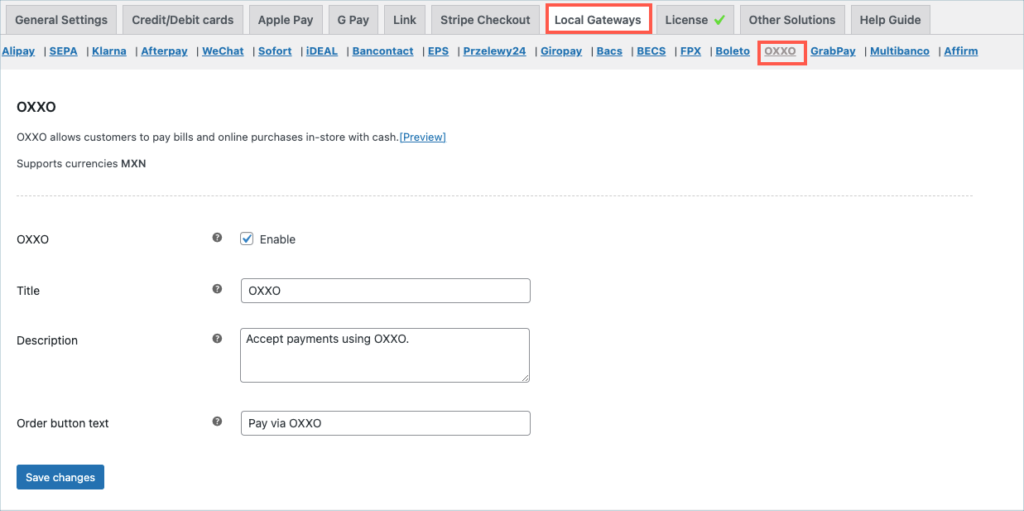Go to Giropay gateway link
The image size is (1024, 511).
561,51
